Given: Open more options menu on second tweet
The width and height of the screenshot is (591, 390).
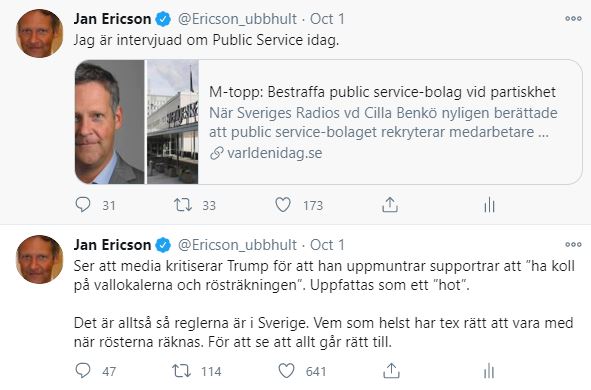Looking at the screenshot, I should coord(573,245).
